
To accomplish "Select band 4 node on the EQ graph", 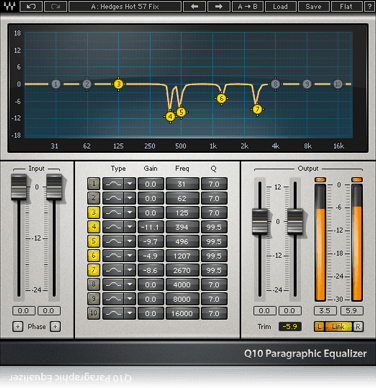I will coord(170,117).
